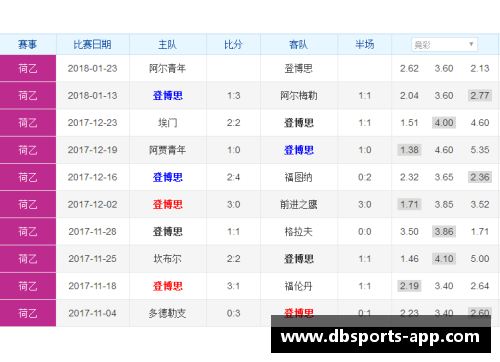Select odds 1.46
This screenshot has width=500, height=362.
409,259
